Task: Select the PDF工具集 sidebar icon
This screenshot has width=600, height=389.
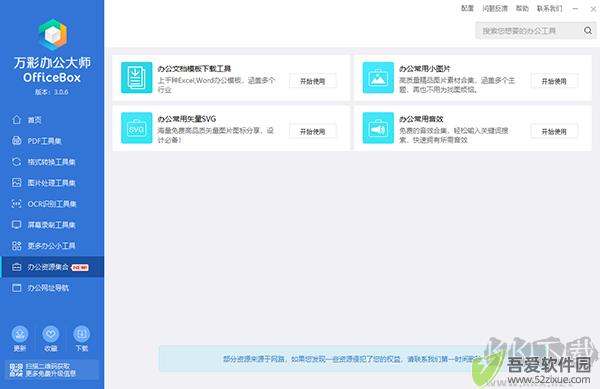Action: coord(16,141)
